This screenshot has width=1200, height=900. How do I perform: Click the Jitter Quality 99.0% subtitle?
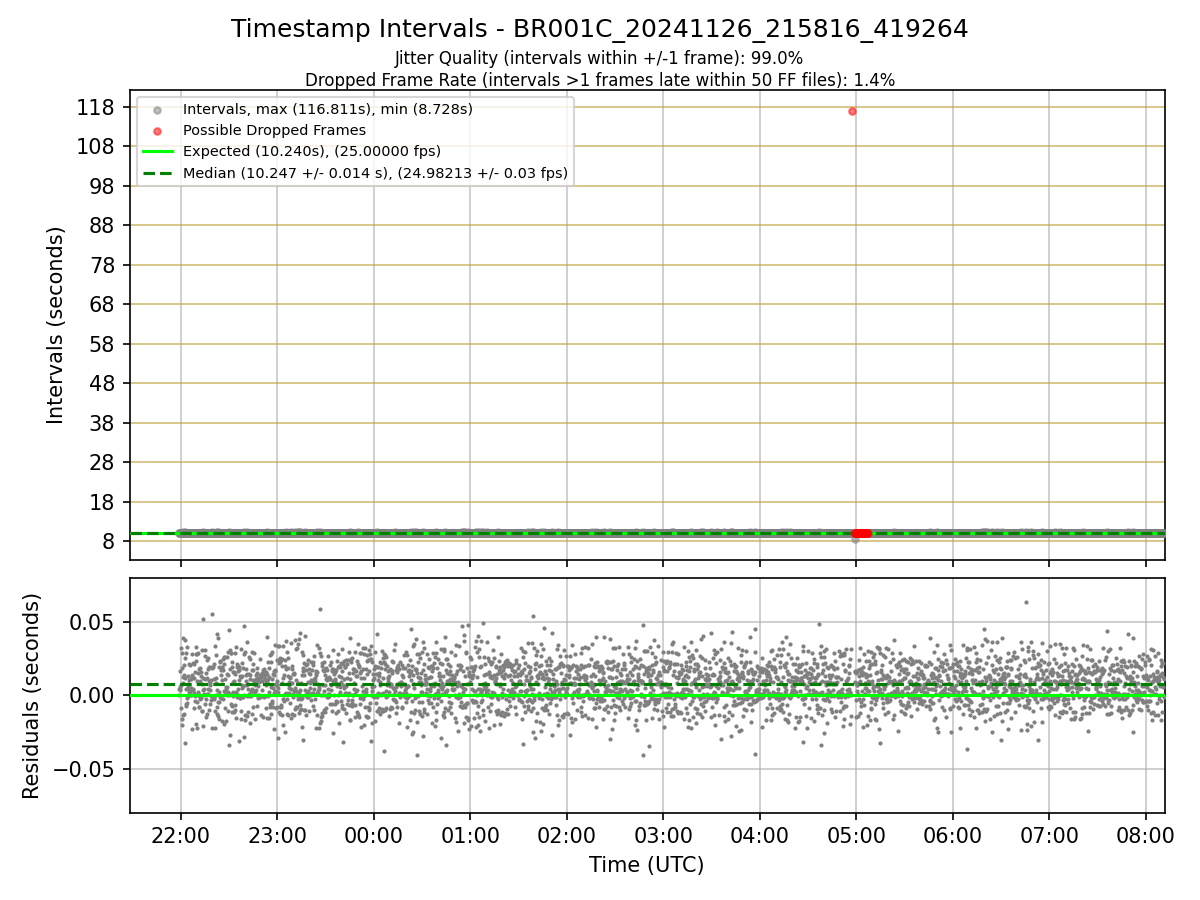tap(599, 58)
